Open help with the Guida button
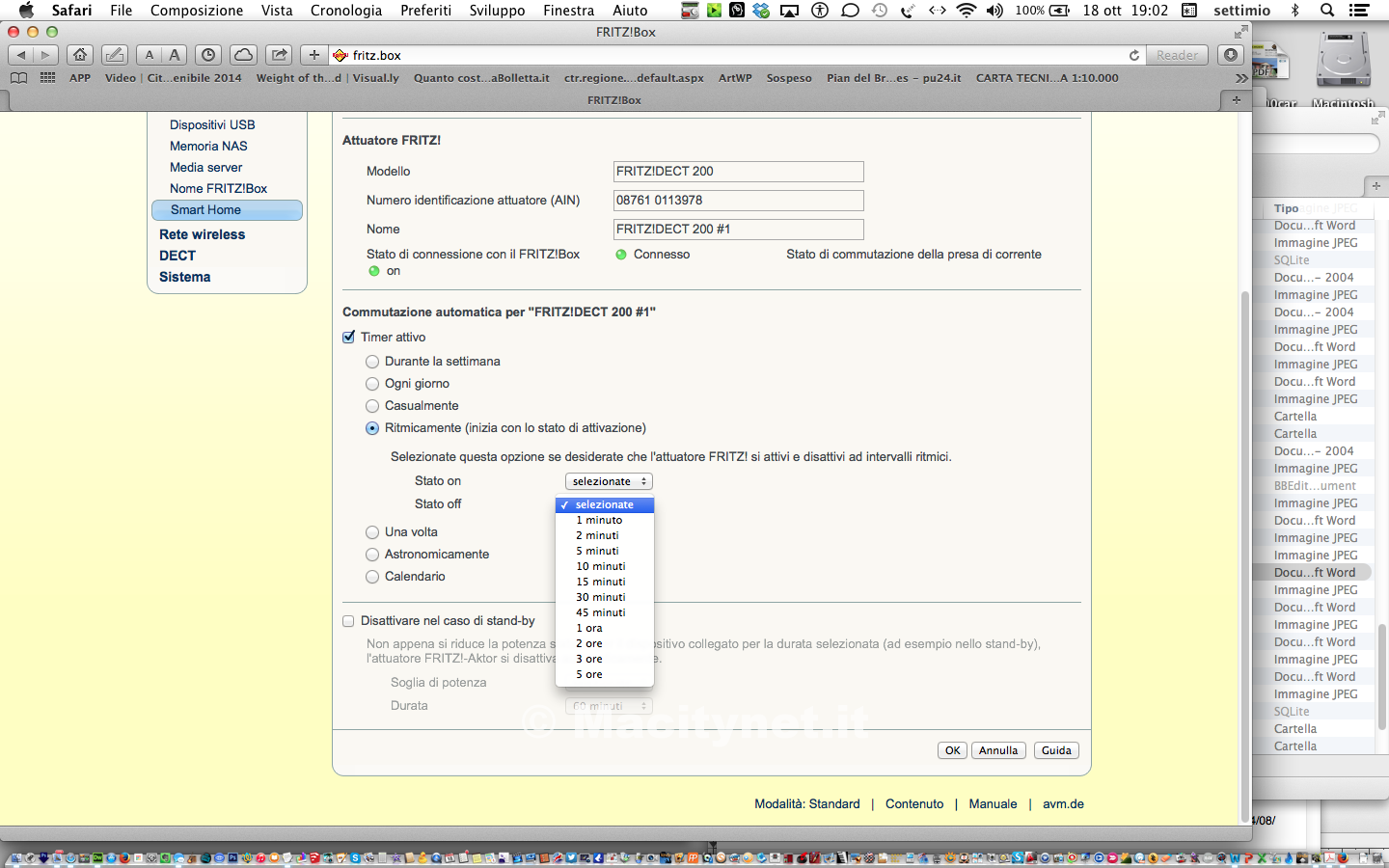Image resolution: width=1389 pixels, height=868 pixels. tap(1056, 750)
